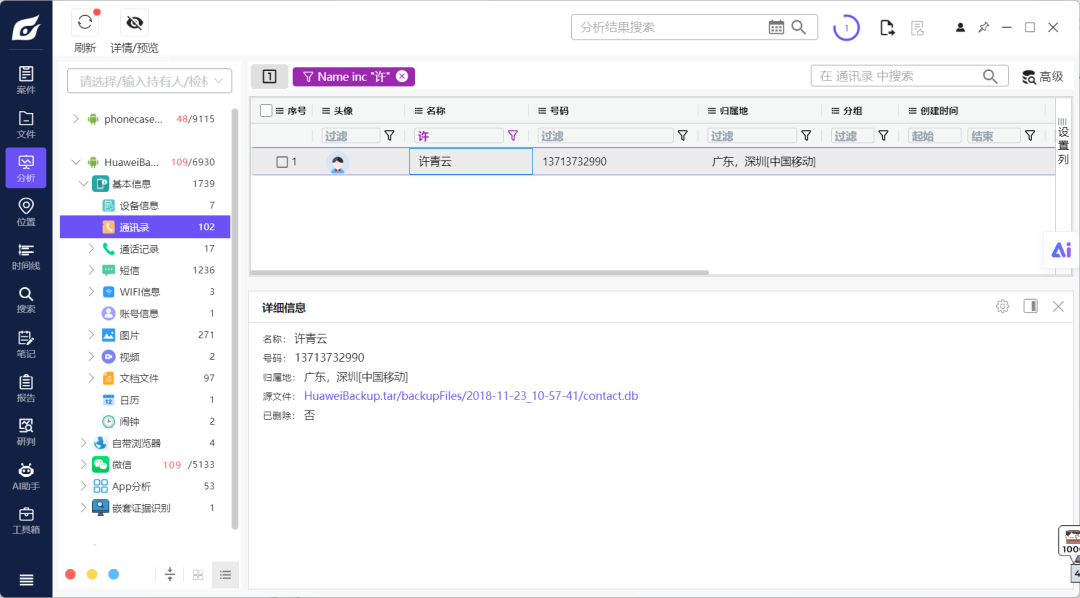Check the select-all checkbox in 序号 header
1080x598 pixels.
pos(266,110)
